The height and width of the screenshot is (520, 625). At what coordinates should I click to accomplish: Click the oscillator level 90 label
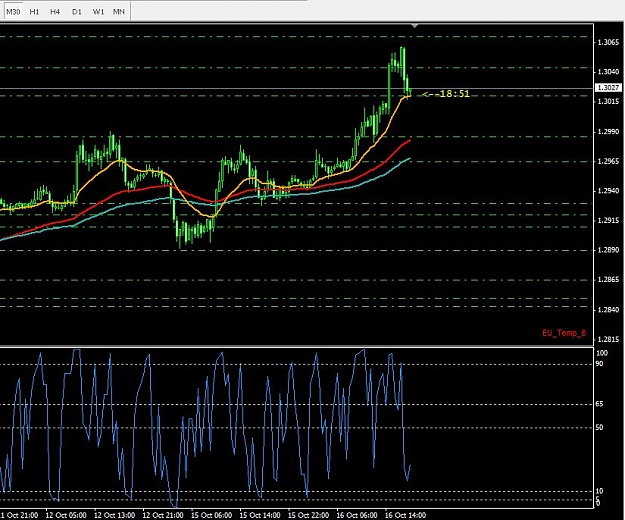[x=599, y=364]
